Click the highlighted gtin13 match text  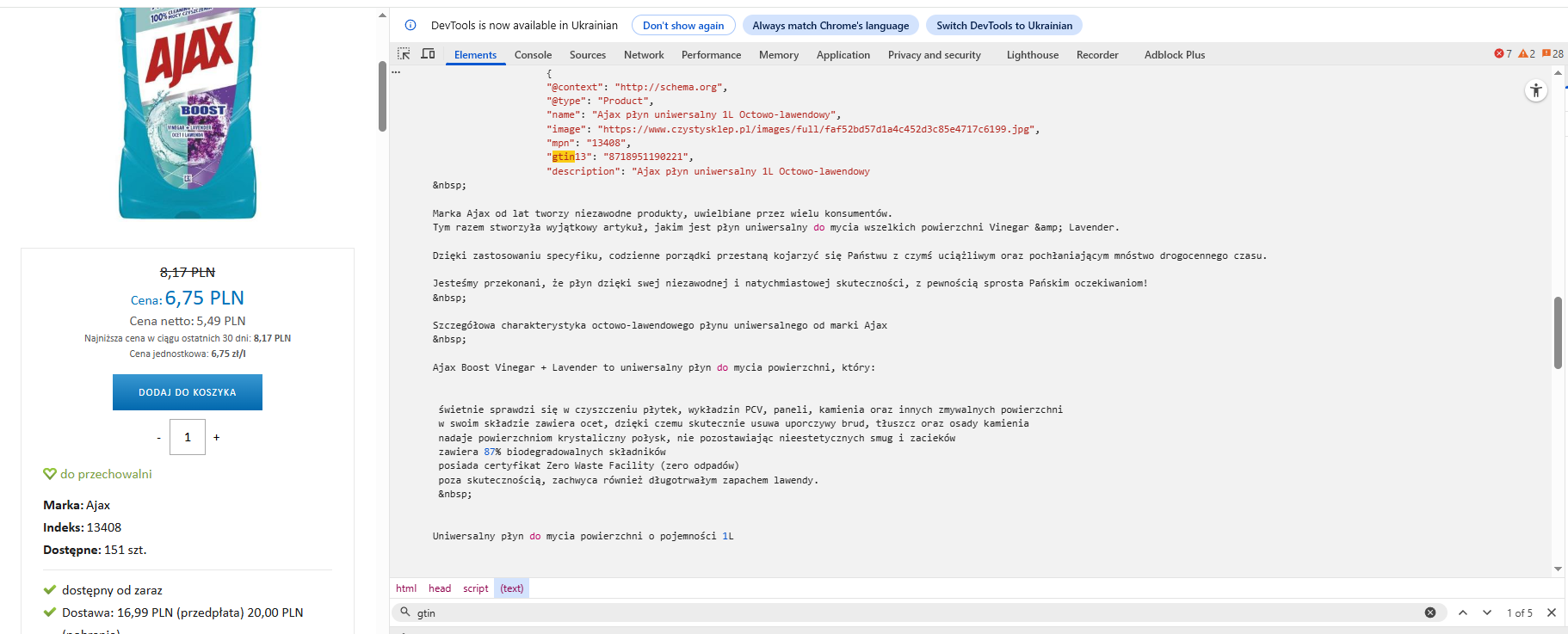coord(563,157)
